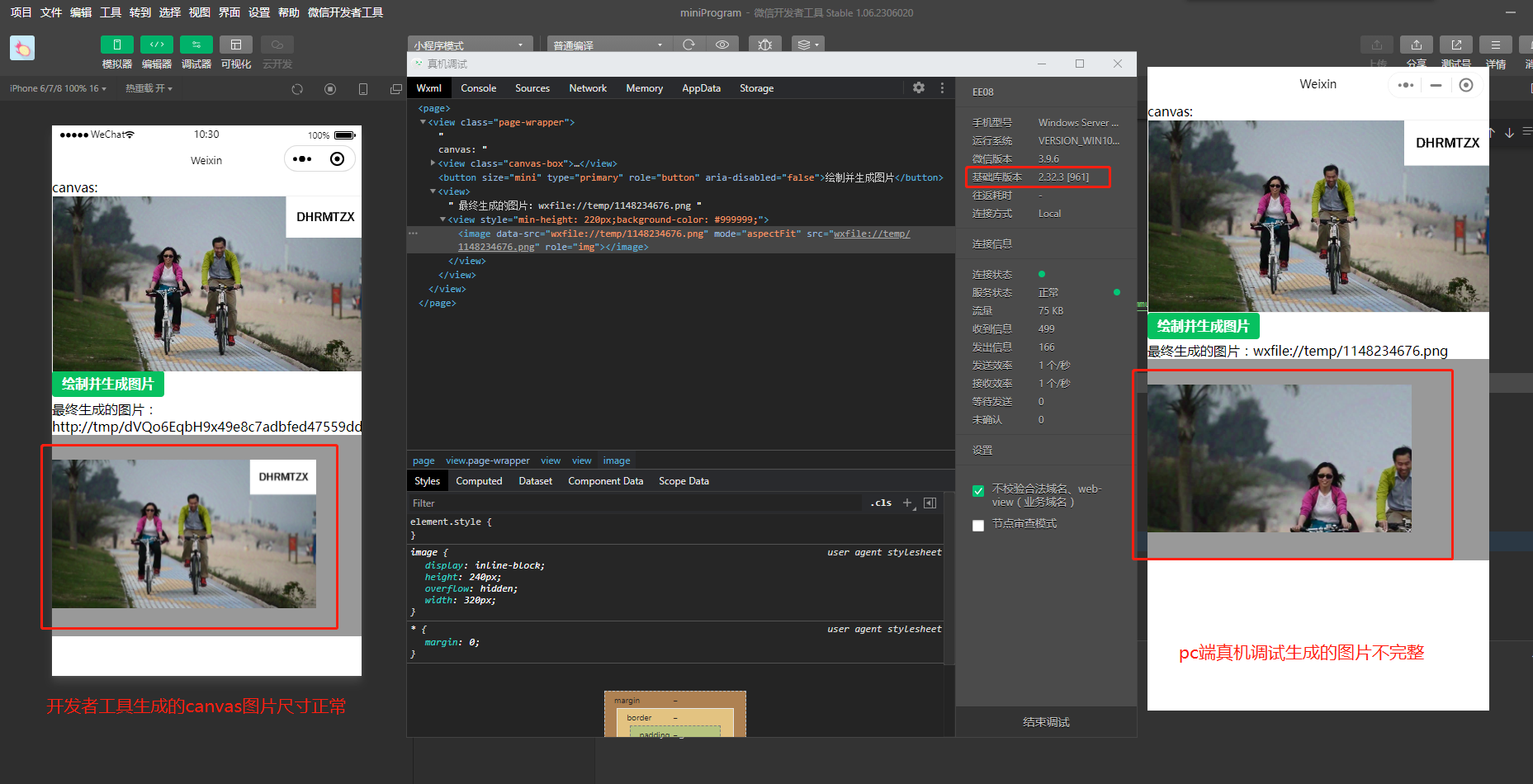Click the remote device window three-dots icon
Image resolution: width=1533 pixels, height=784 pixels.
[1406, 85]
